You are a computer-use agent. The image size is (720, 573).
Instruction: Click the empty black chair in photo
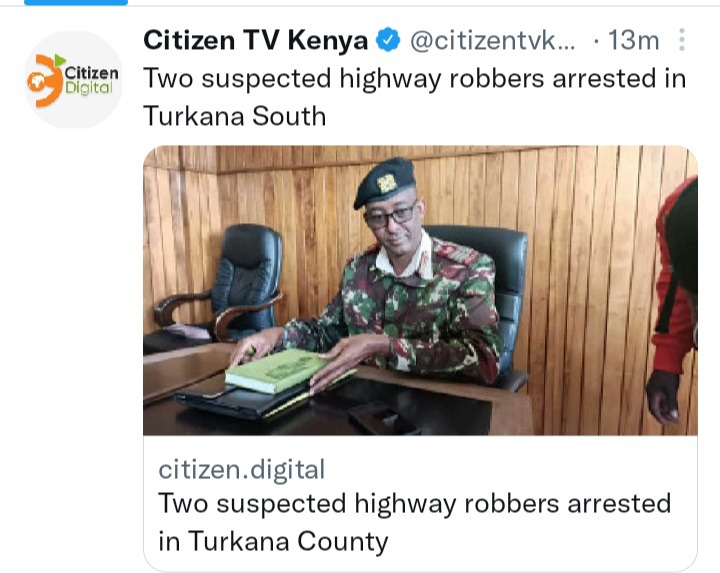[223, 282]
